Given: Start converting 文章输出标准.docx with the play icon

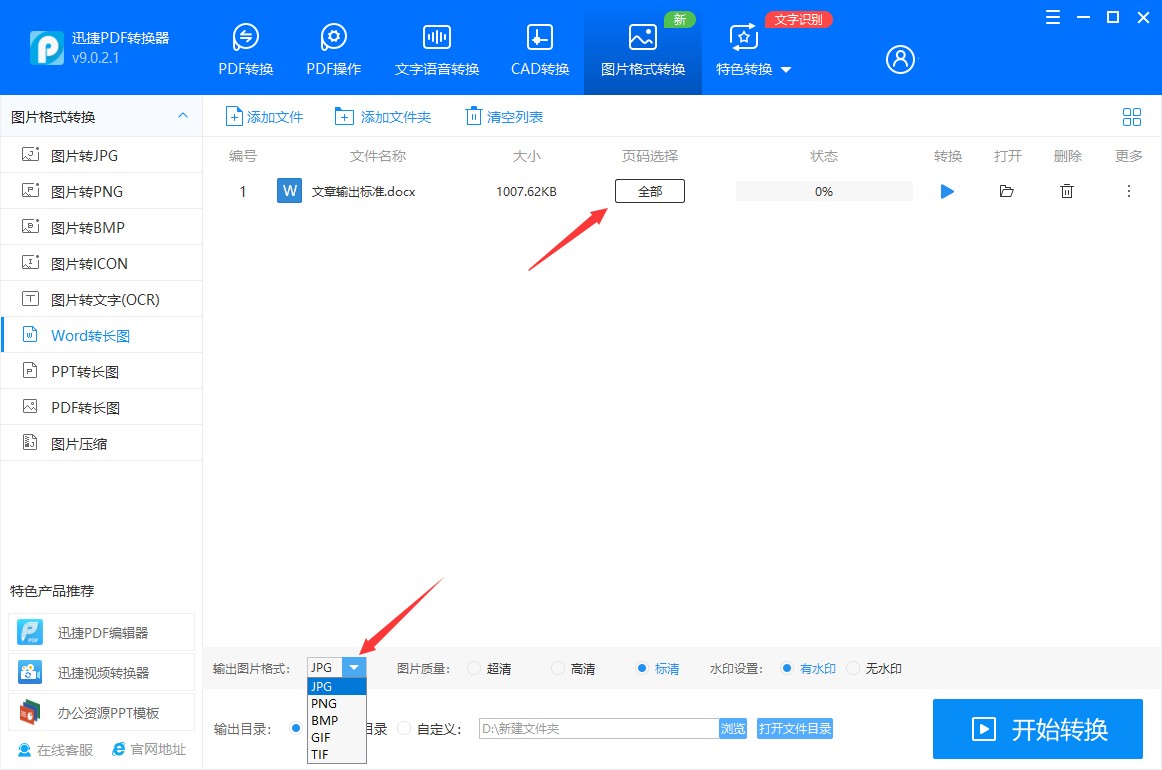Looking at the screenshot, I should point(946,191).
